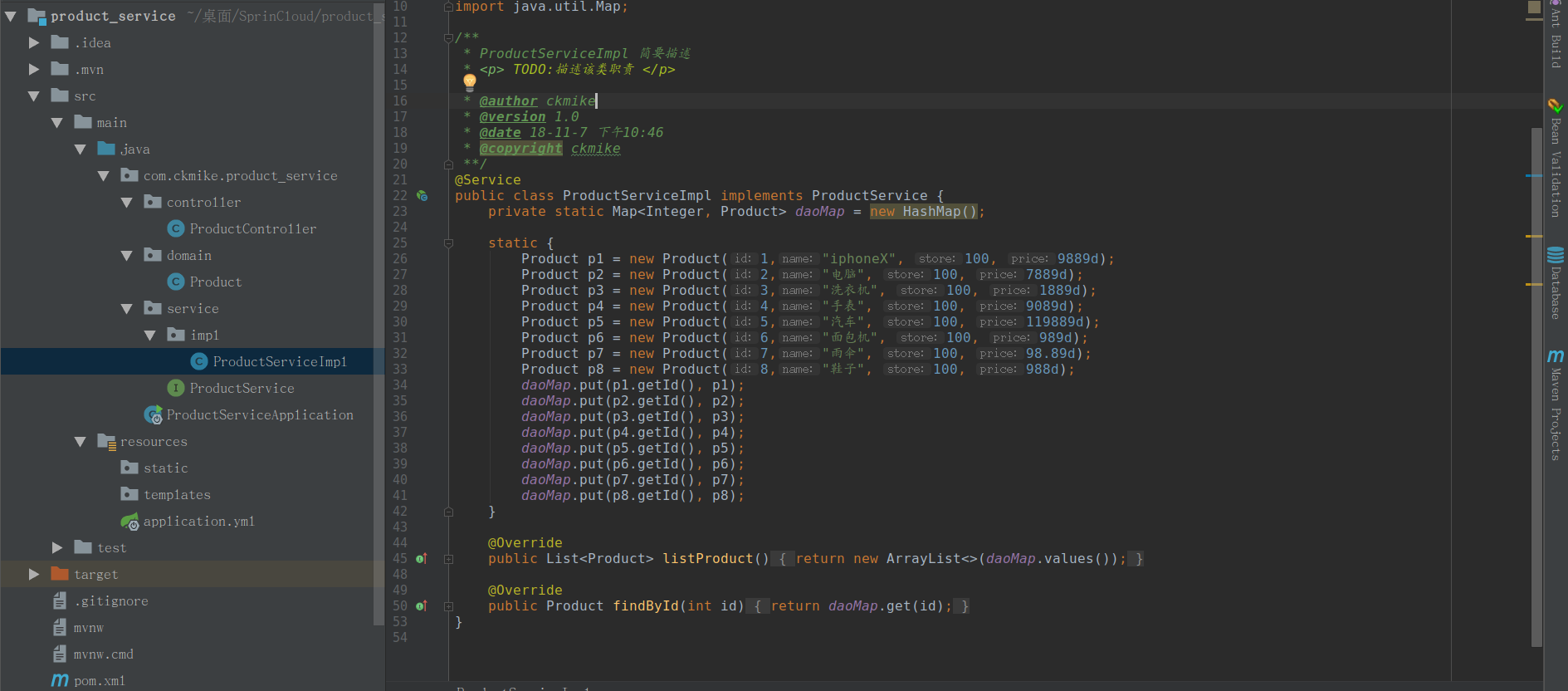Select ProductServiceApplication in project tree
The width and height of the screenshot is (1568, 691).
260,414
